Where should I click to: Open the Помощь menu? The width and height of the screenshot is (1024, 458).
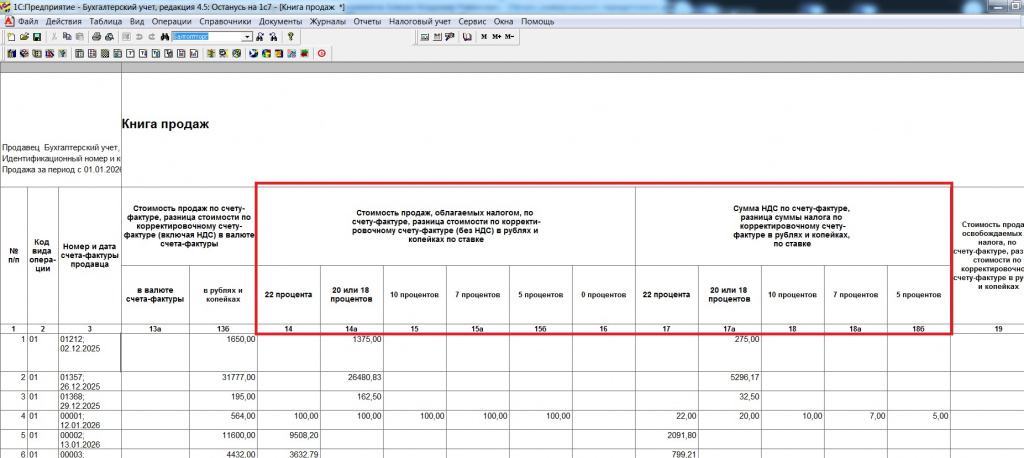click(537, 22)
